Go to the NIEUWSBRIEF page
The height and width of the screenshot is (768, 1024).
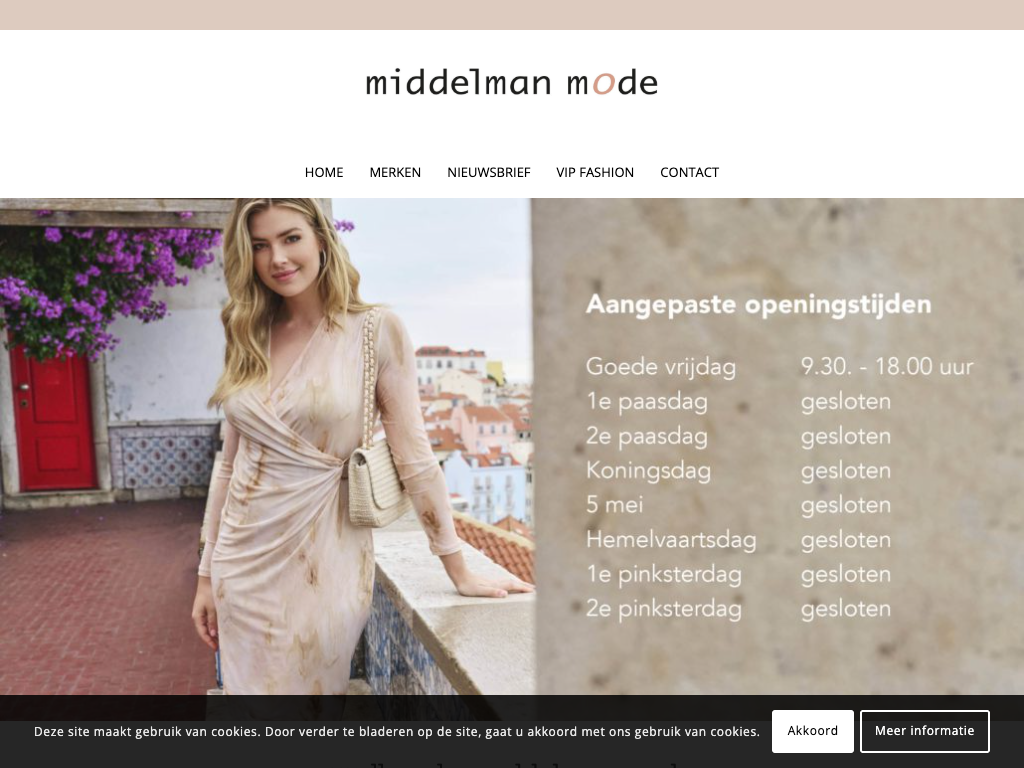[x=488, y=172]
